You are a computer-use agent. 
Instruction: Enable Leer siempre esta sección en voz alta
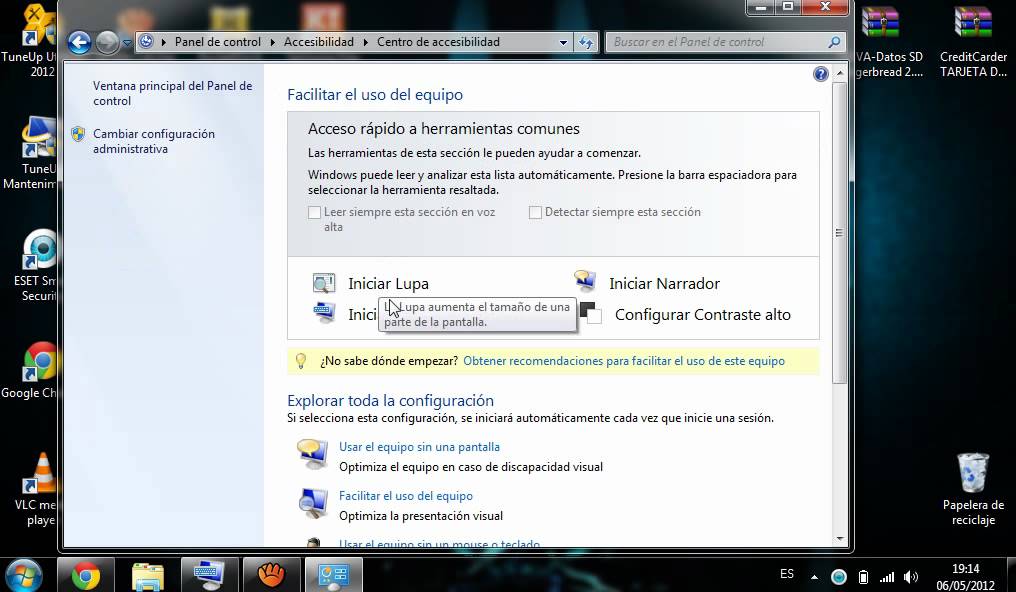coord(314,211)
